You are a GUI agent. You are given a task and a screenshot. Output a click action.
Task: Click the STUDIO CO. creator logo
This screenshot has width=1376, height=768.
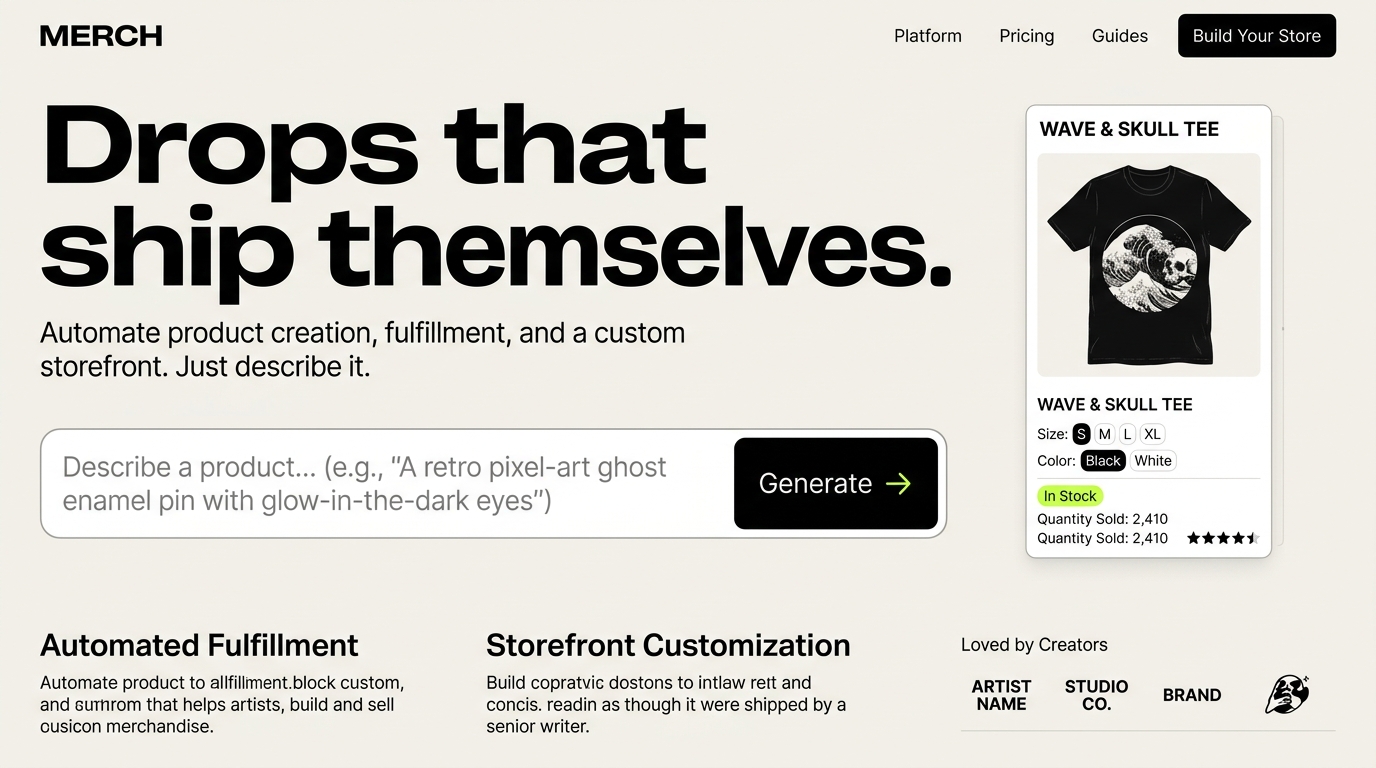(1096, 695)
